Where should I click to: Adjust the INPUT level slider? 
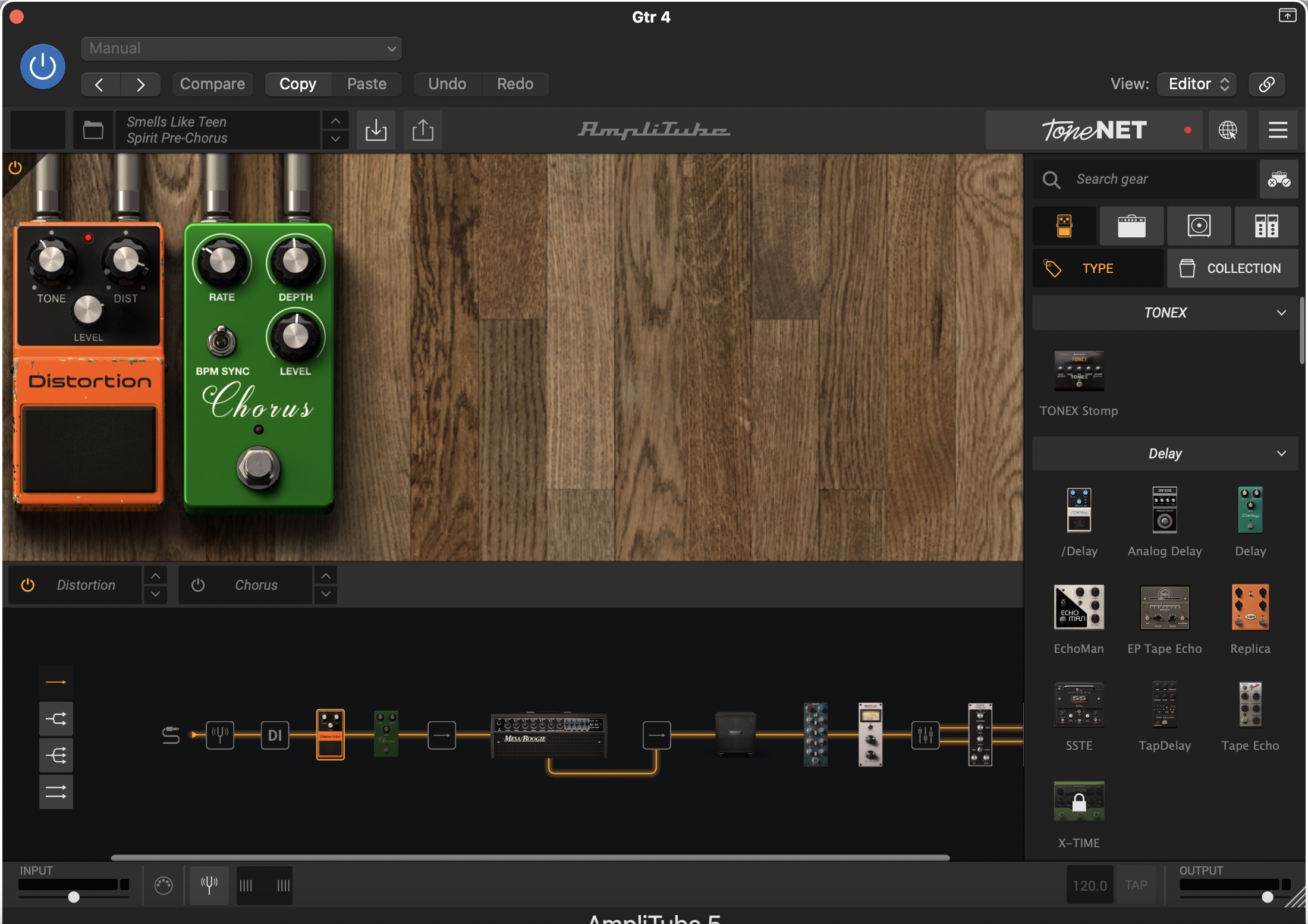tap(74, 897)
